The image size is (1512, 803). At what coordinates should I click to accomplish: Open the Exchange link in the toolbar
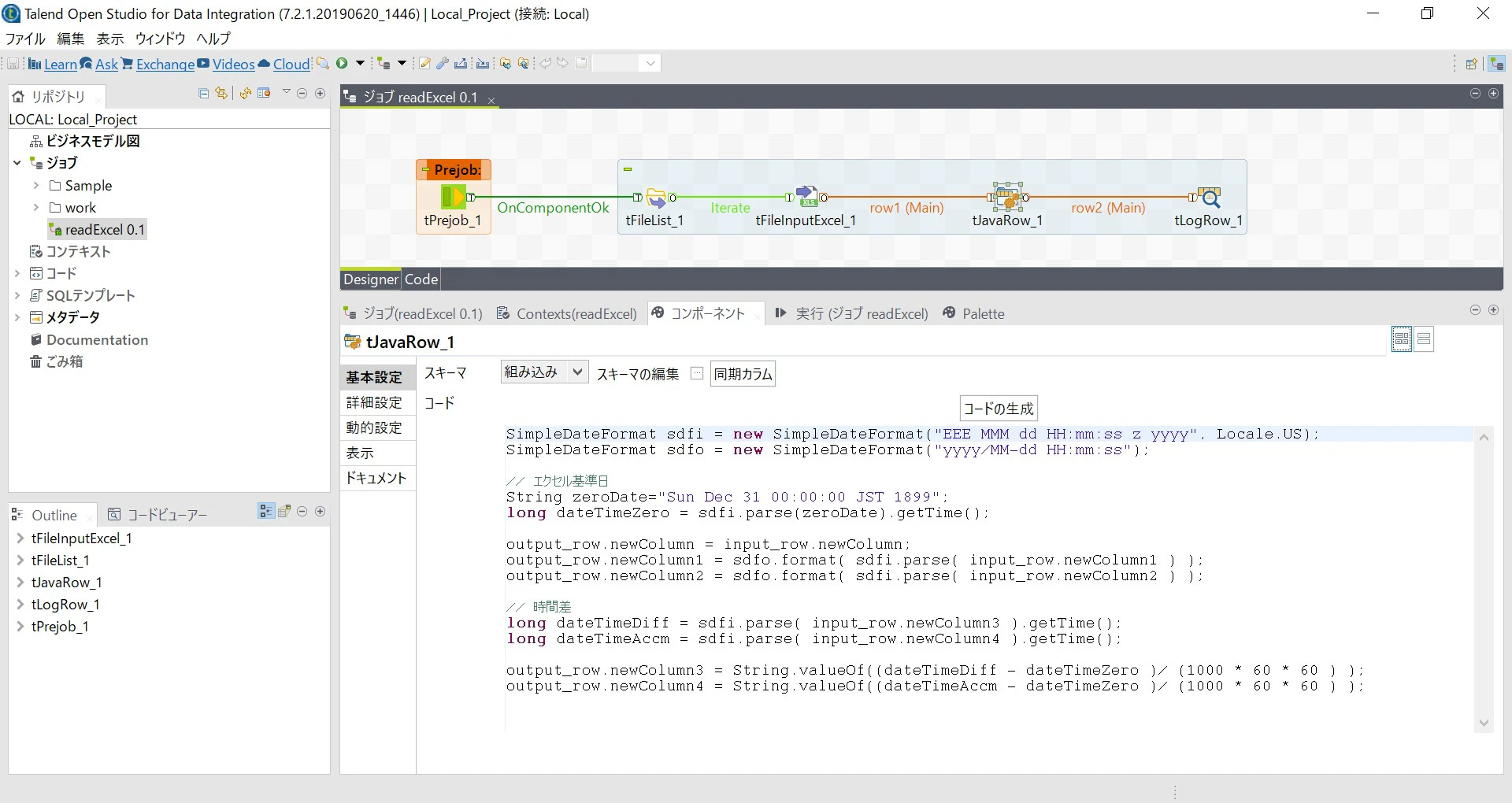165,64
